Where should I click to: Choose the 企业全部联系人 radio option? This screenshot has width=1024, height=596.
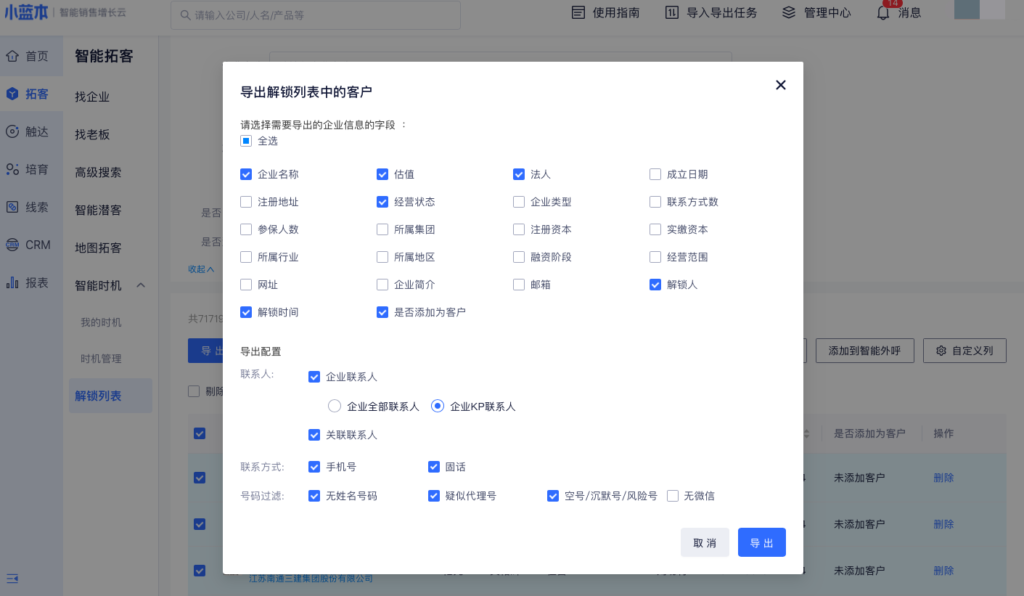(334, 406)
